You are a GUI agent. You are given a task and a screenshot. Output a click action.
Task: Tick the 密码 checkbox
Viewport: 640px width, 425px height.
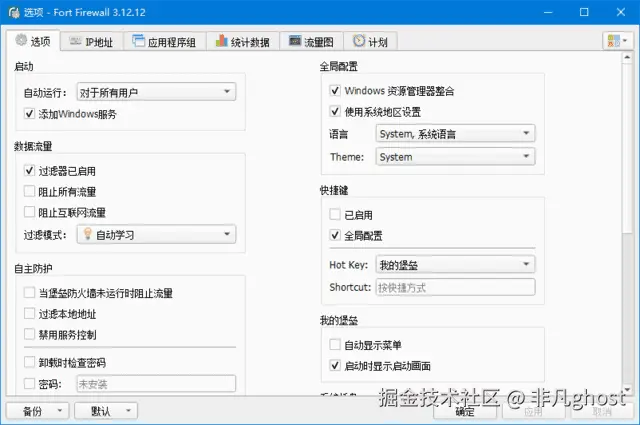tap(29, 383)
